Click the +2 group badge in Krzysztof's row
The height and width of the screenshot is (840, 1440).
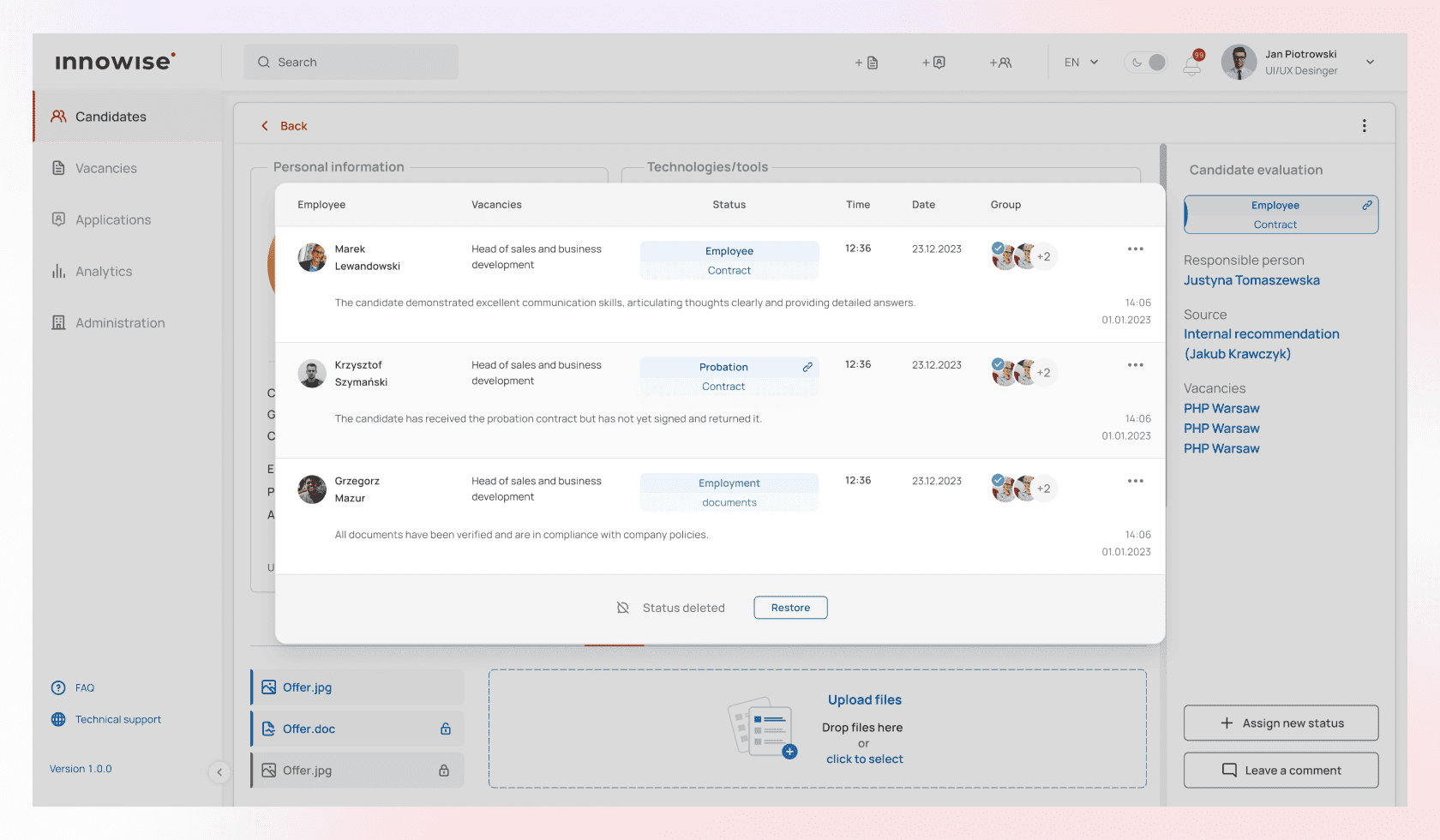click(x=1044, y=373)
